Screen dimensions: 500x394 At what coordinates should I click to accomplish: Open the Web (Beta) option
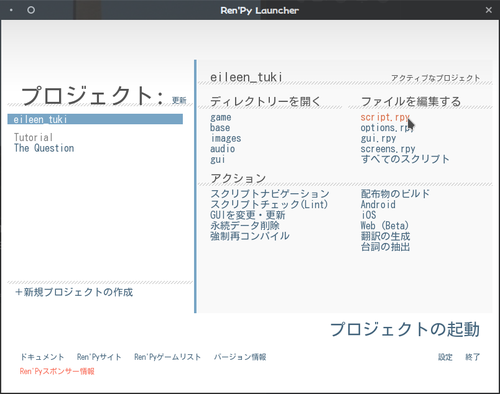pyautogui.click(x=385, y=226)
